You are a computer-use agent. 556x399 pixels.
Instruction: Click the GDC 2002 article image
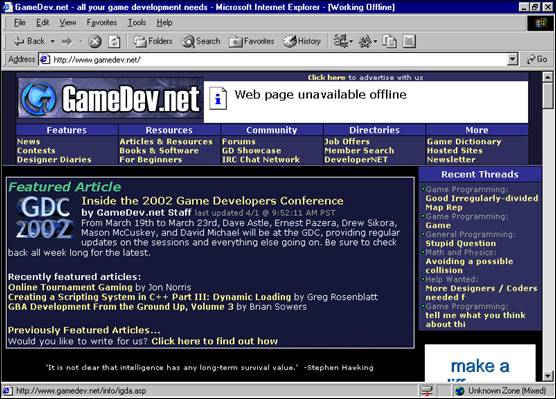coord(44,217)
